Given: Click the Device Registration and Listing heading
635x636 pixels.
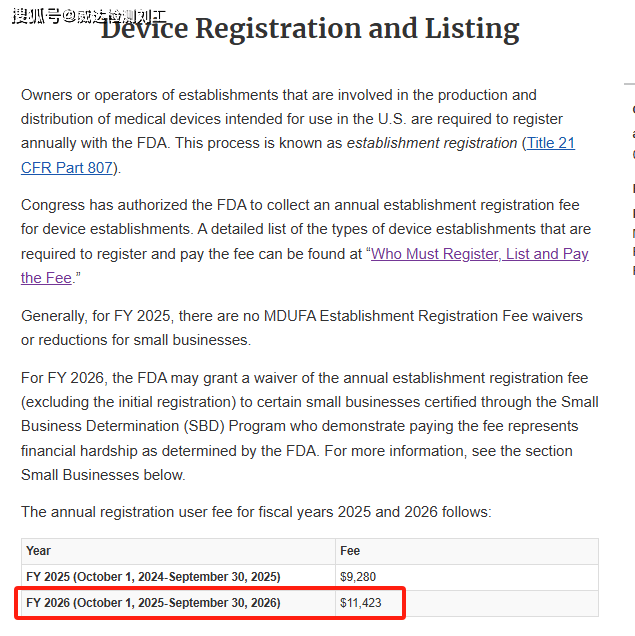Looking at the screenshot, I should [310, 30].
